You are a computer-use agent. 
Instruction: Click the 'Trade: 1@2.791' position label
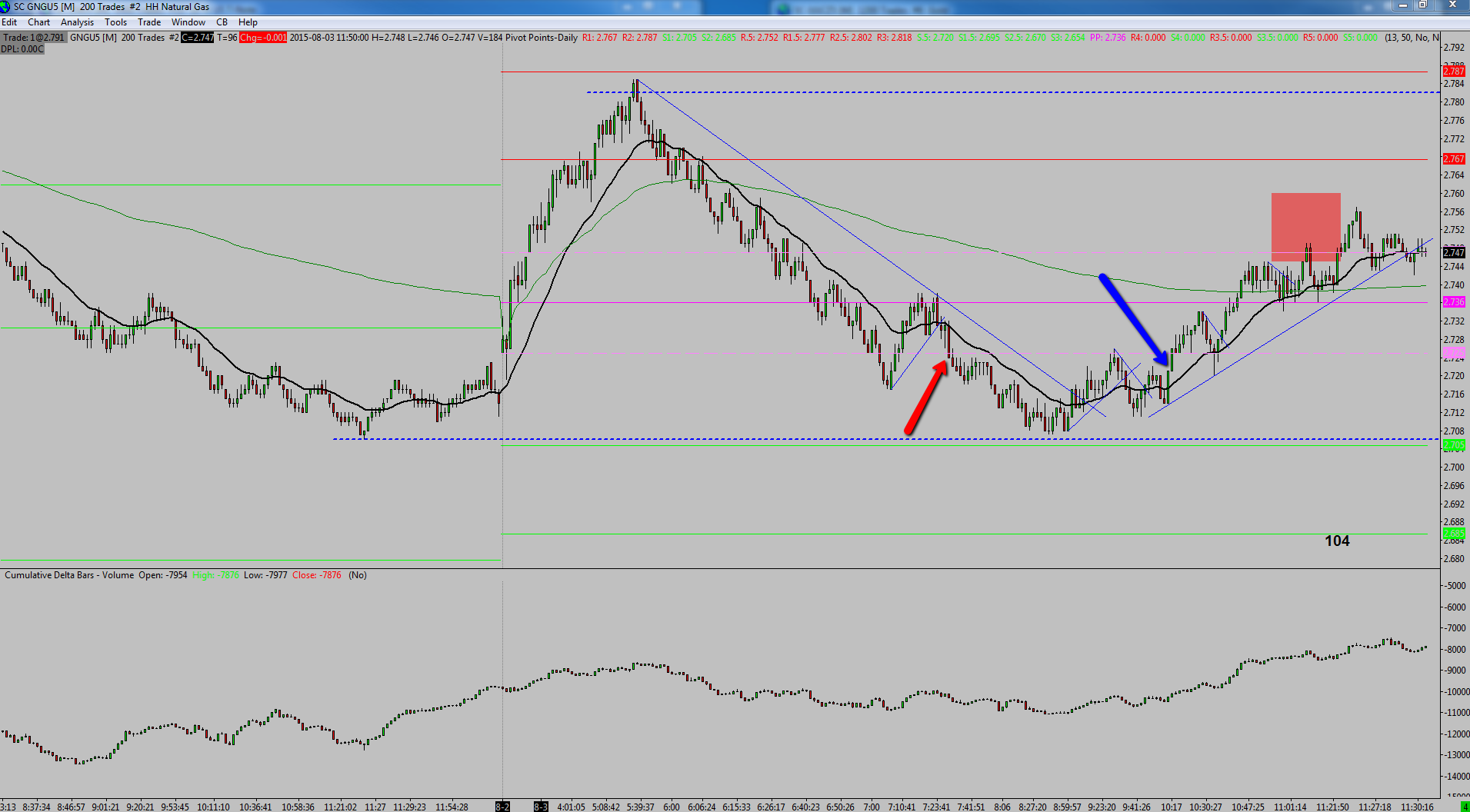click(35, 38)
